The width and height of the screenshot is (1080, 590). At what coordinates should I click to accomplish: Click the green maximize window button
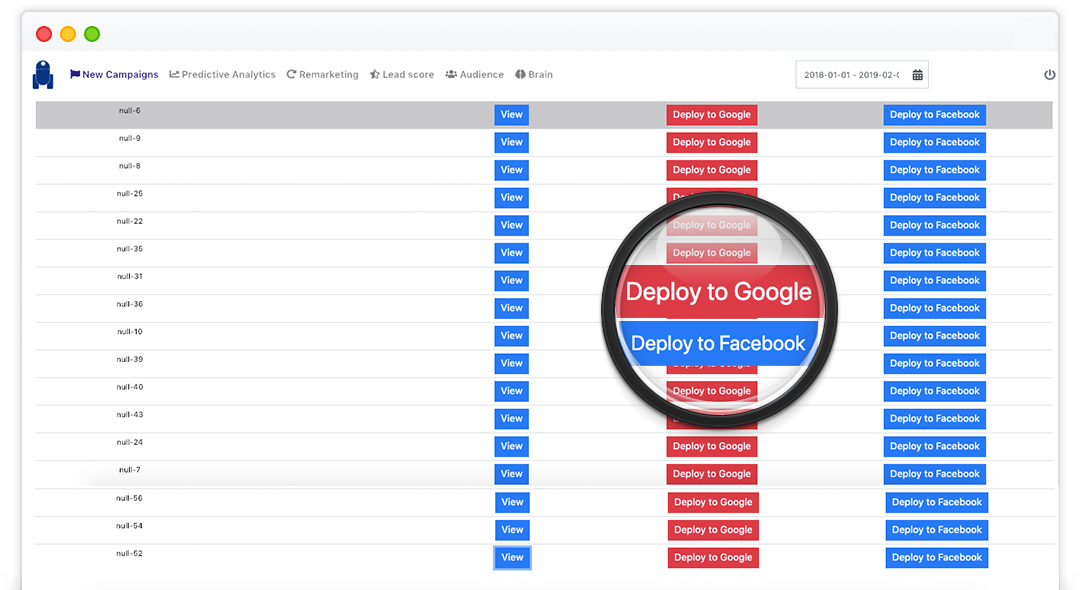92,34
